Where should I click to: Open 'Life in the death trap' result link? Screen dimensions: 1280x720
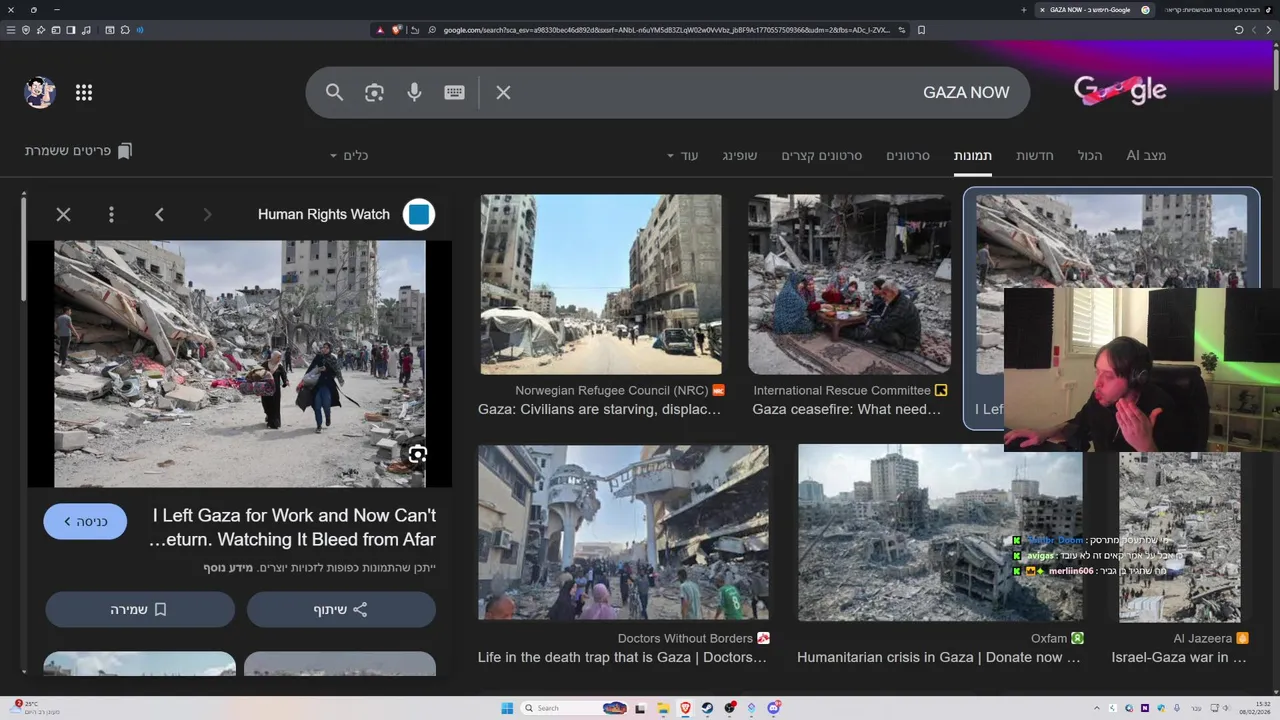[622, 657]
